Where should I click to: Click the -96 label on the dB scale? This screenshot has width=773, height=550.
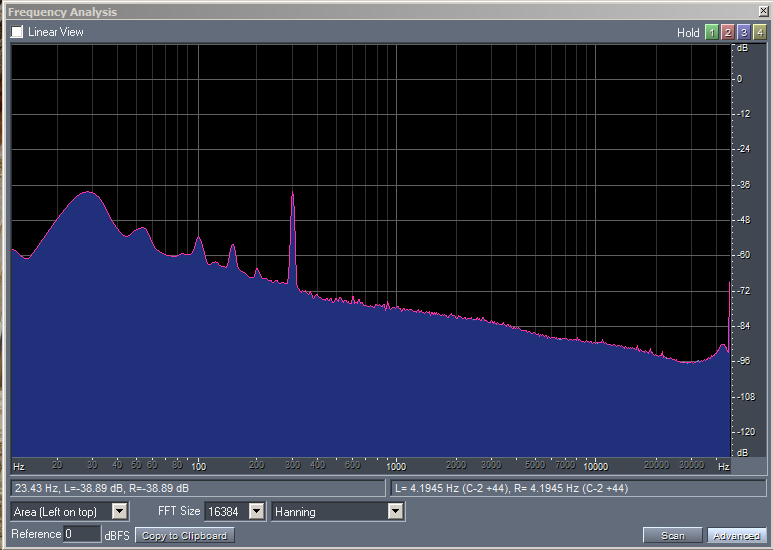[742, 361]
